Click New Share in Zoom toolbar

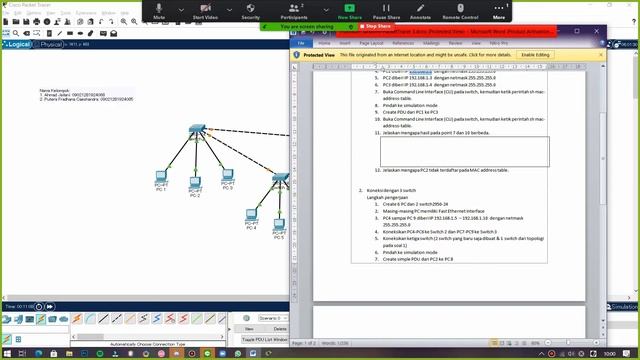[350, 11]
